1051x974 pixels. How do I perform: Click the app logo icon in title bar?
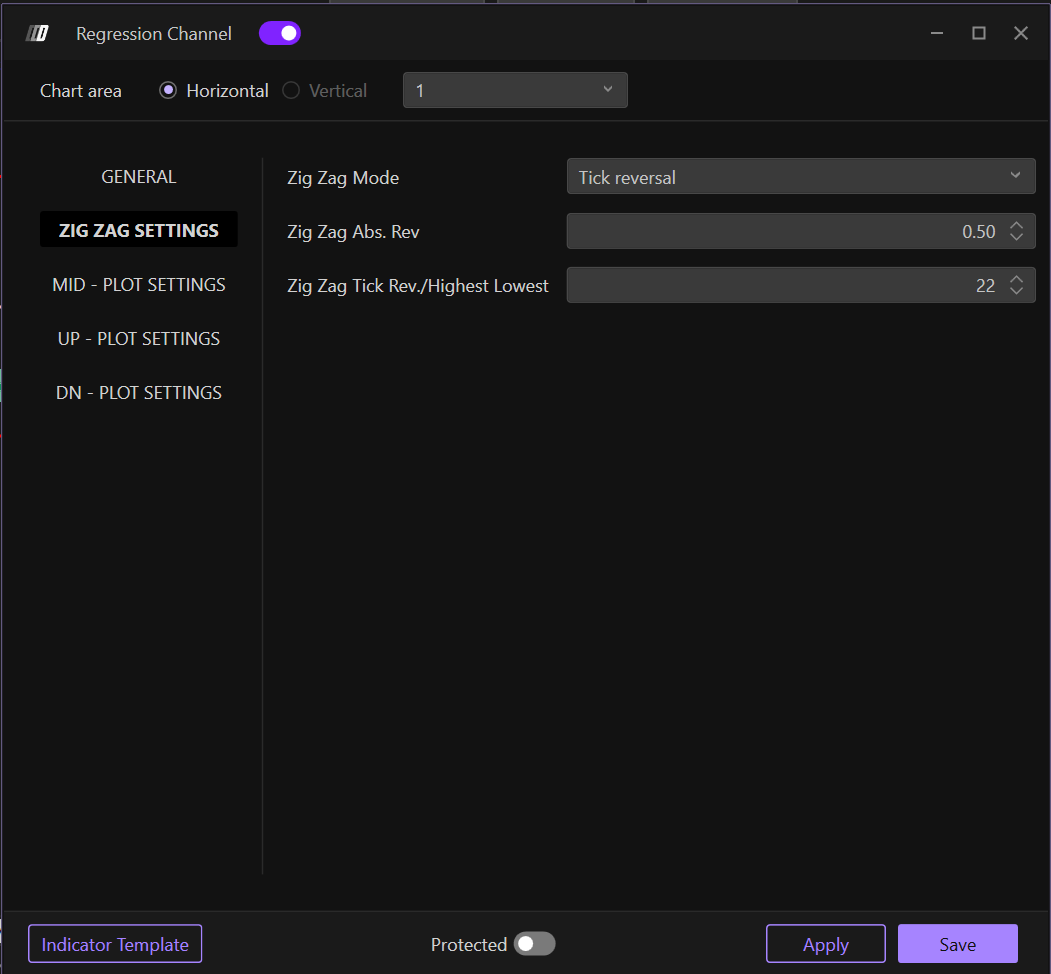click(37, 34)
